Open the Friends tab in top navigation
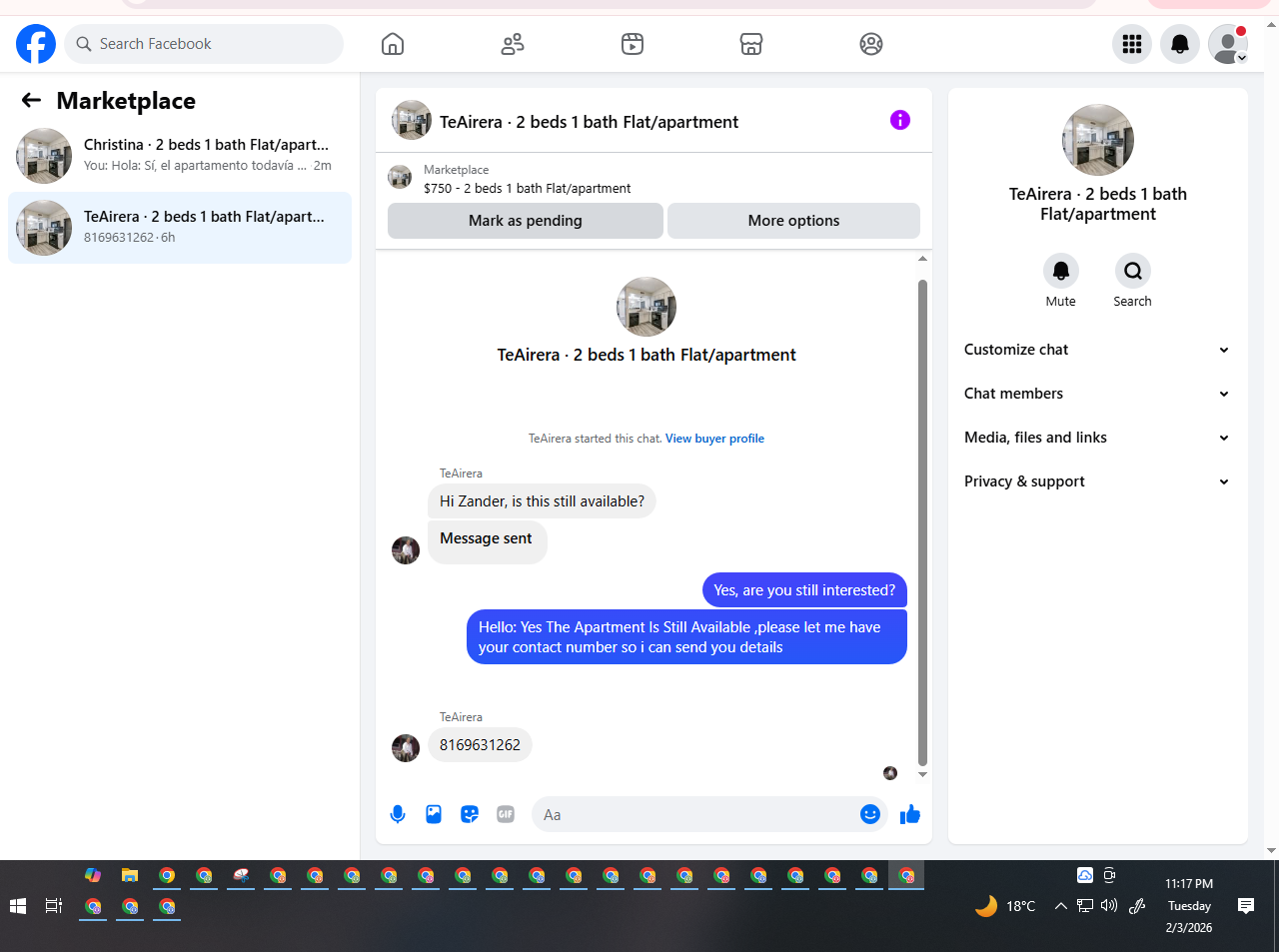The width and height of the screenshot is (1279, 952). tap(513, 44)
